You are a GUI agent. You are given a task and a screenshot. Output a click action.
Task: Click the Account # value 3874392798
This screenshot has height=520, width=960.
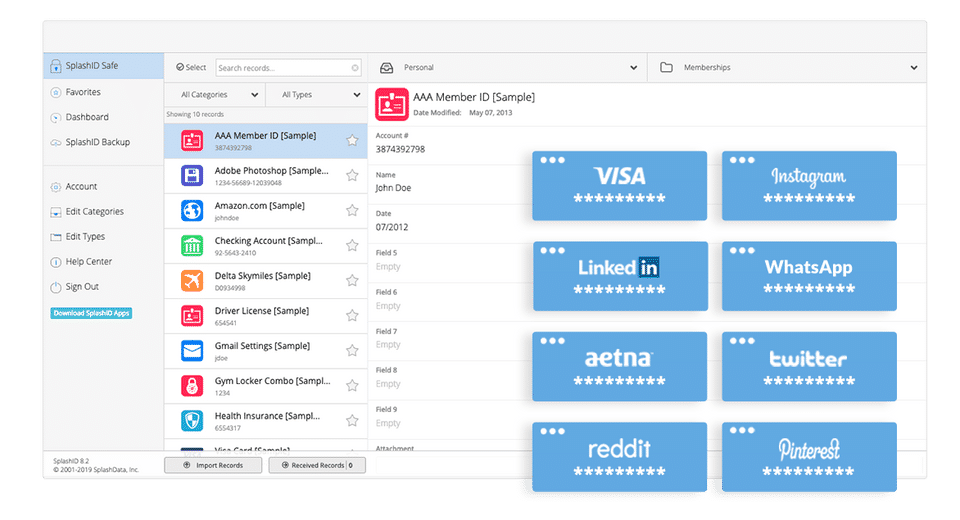pos(400,149)
